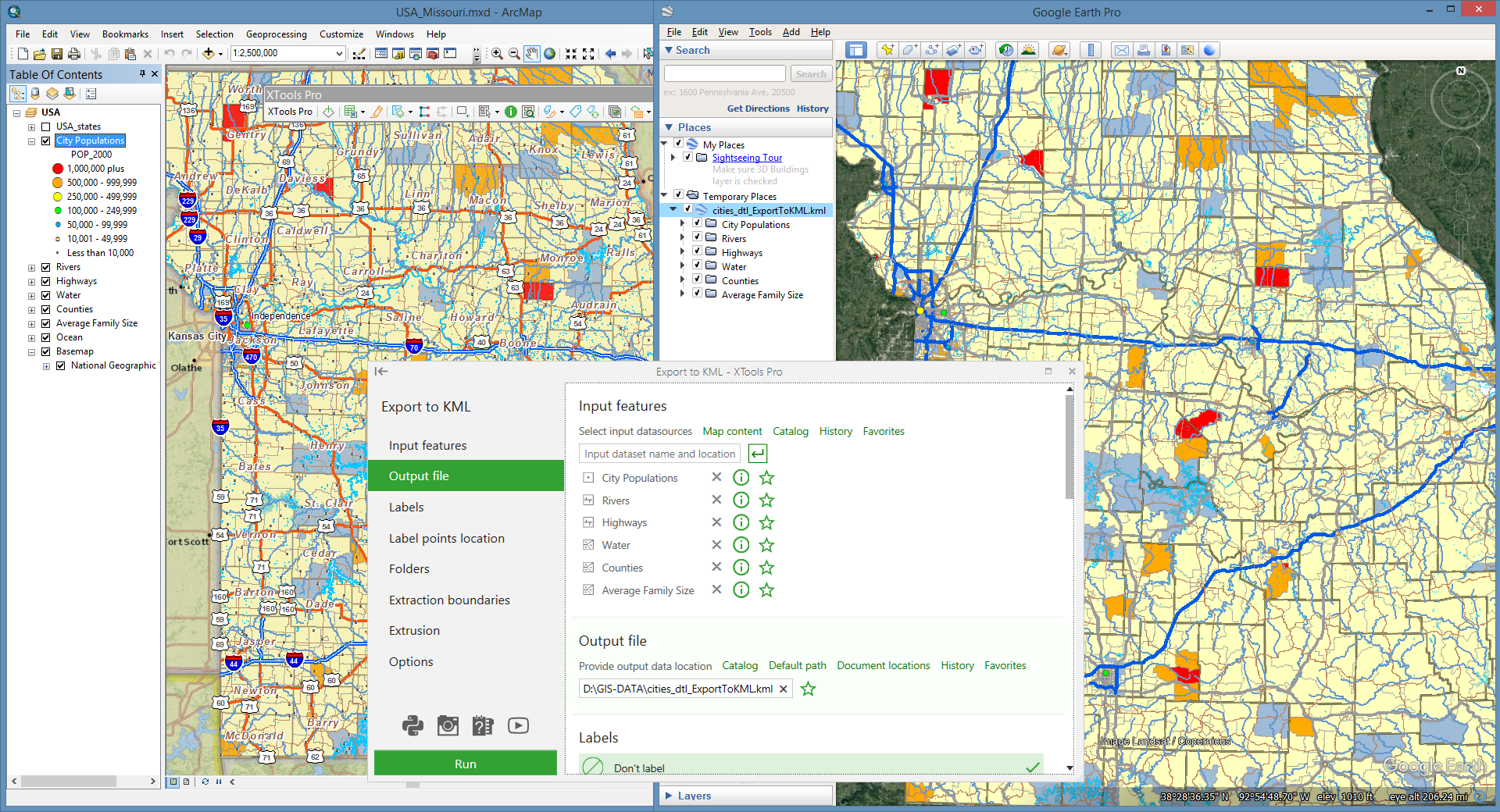
Task: Click the Python script icon in Export dialog
Action: 412,725
